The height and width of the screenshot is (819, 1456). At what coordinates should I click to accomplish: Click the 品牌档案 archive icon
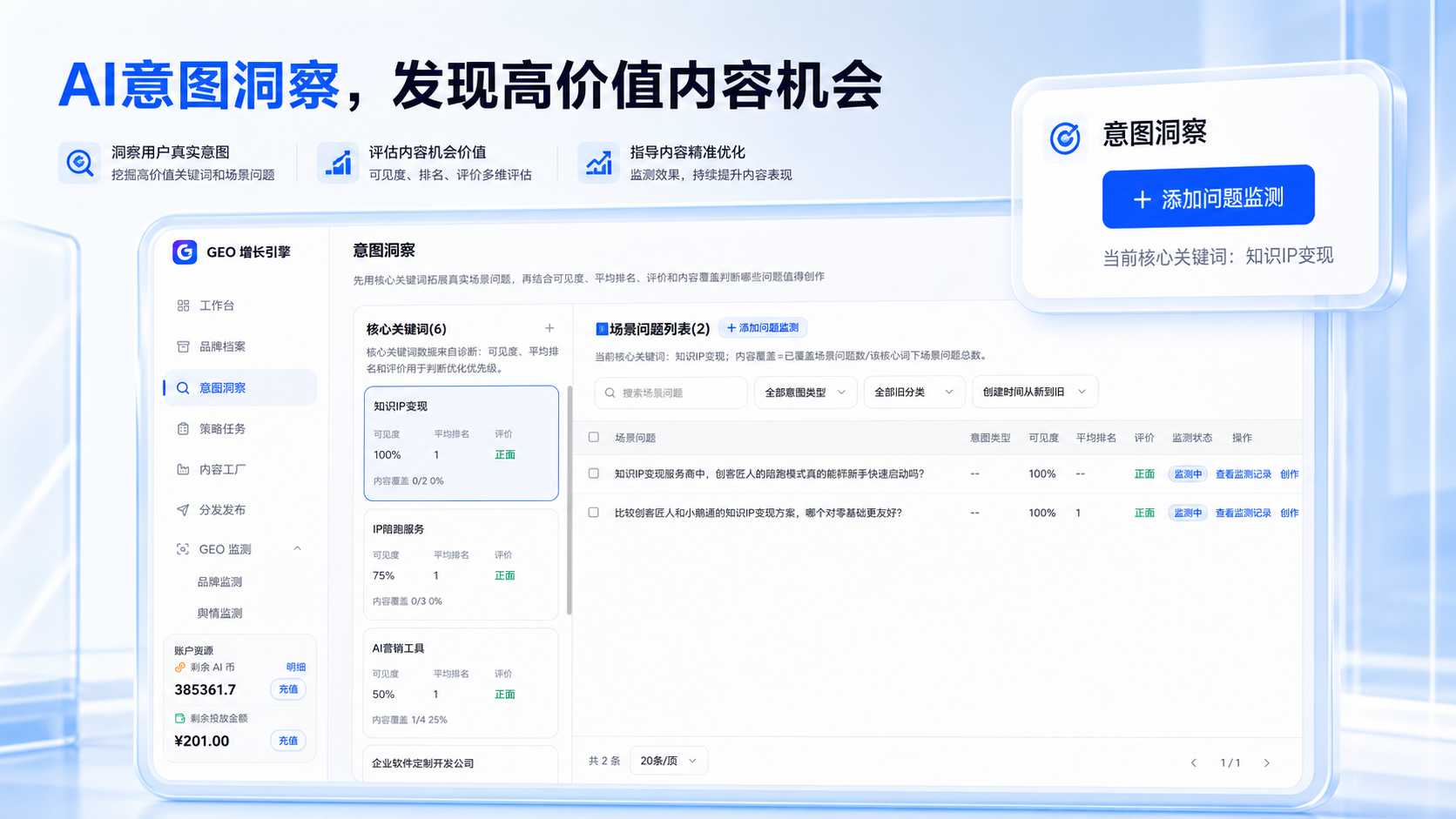pyautogui.click(x=183, y=346)
